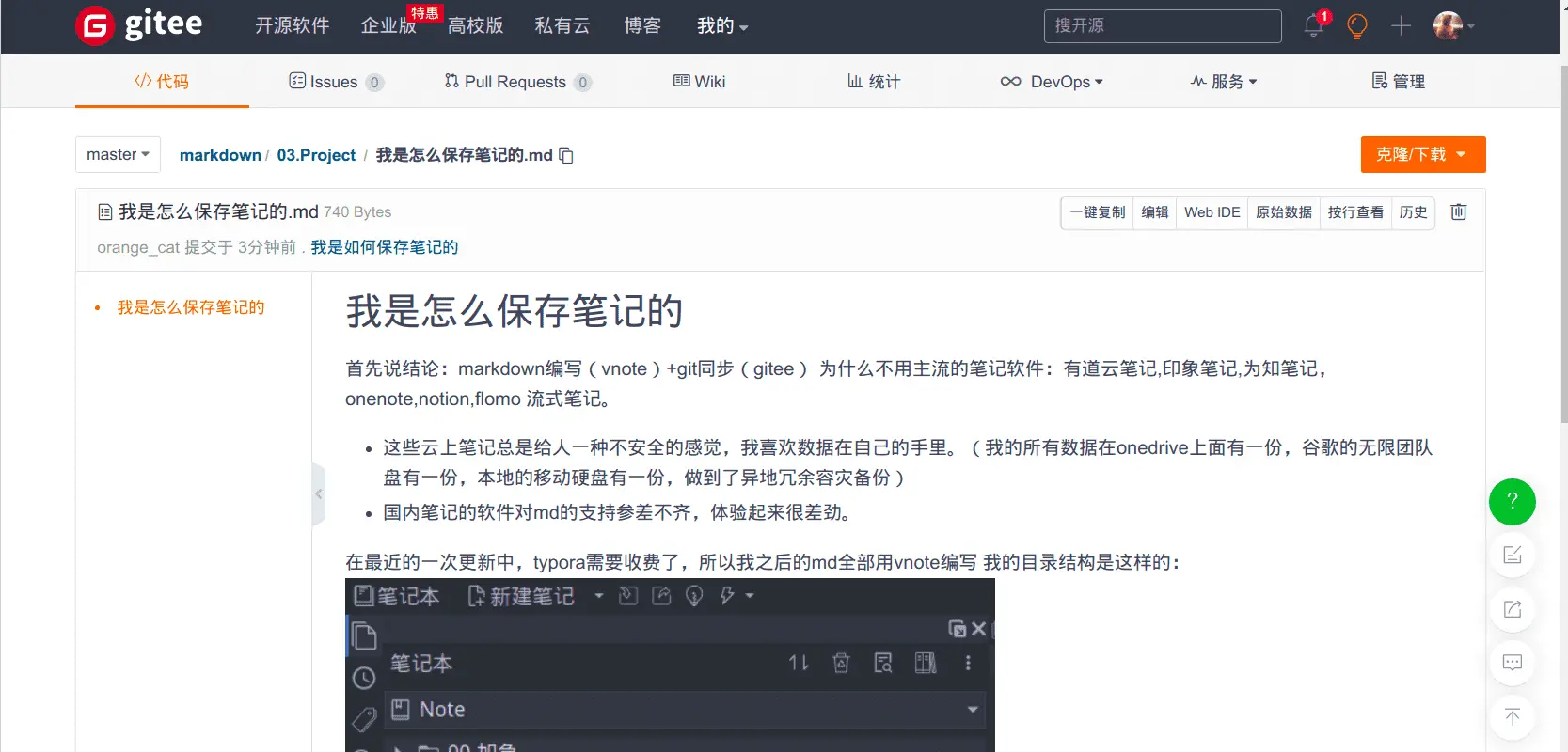Expand the 我的 menu

click(722, 25)
